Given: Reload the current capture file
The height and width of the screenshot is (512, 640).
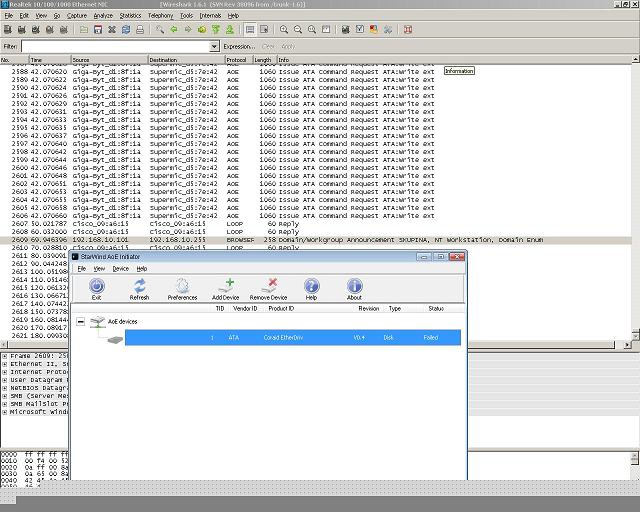Looking at the screenshot, I should 126,29.
